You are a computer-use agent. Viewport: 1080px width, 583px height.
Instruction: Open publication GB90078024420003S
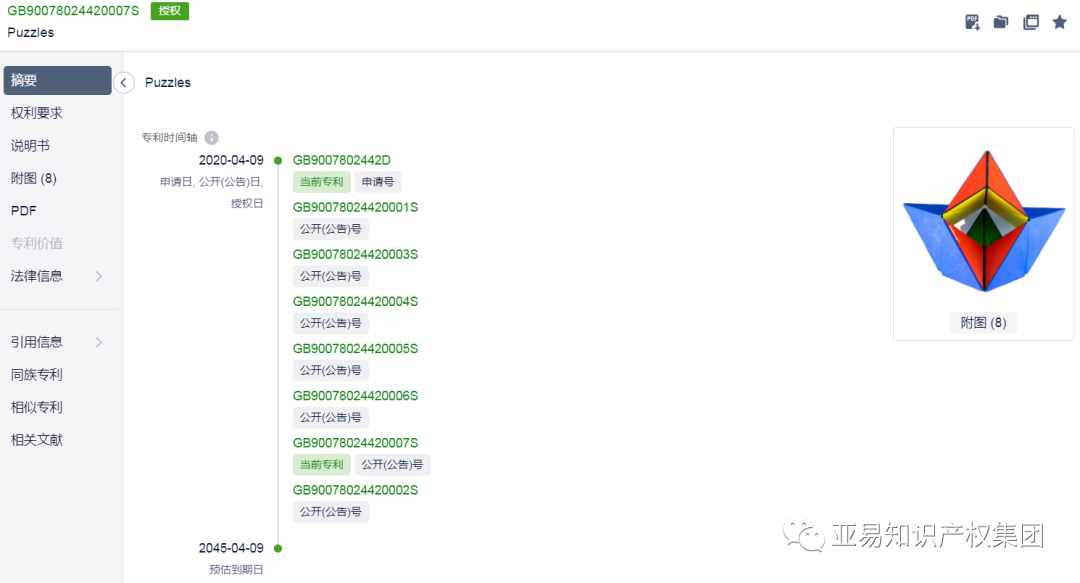355,254
